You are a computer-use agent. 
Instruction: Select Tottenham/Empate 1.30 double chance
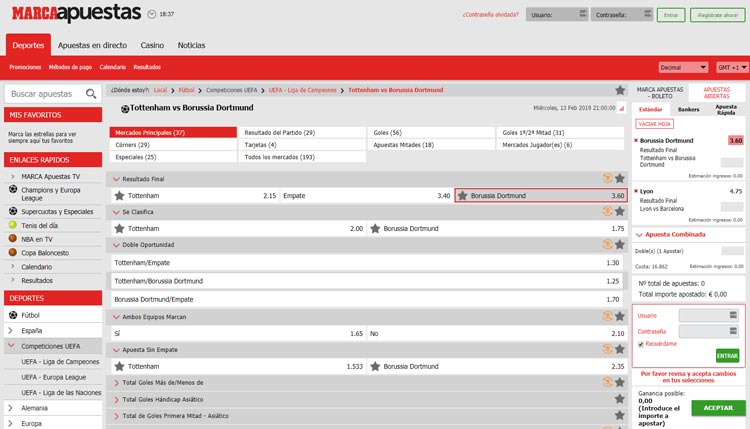[367, 263]
